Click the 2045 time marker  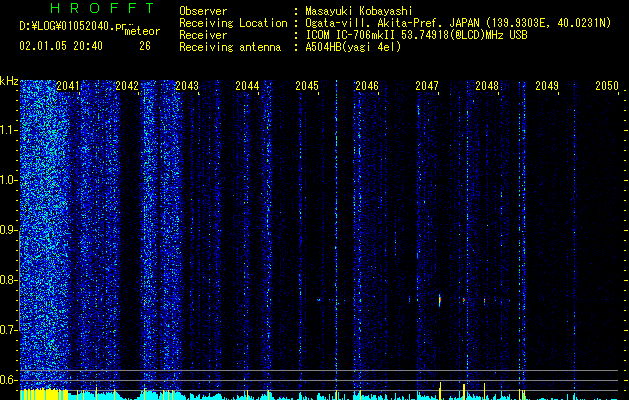pos(307,86)
